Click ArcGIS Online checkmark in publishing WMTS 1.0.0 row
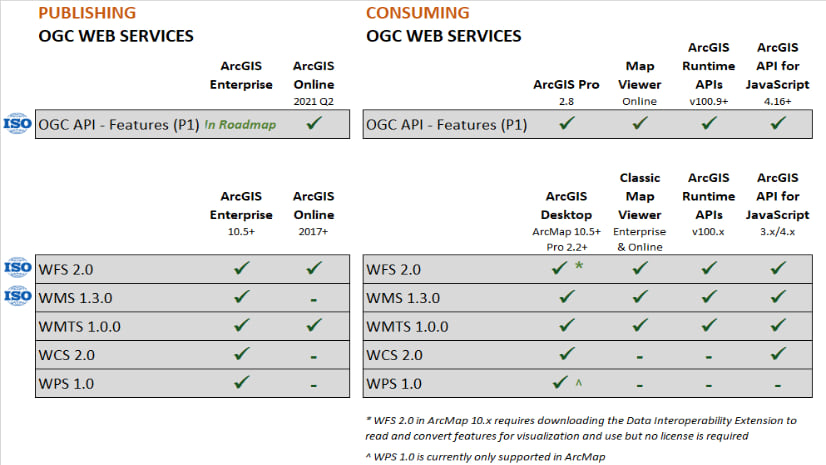 coord(313,325)
